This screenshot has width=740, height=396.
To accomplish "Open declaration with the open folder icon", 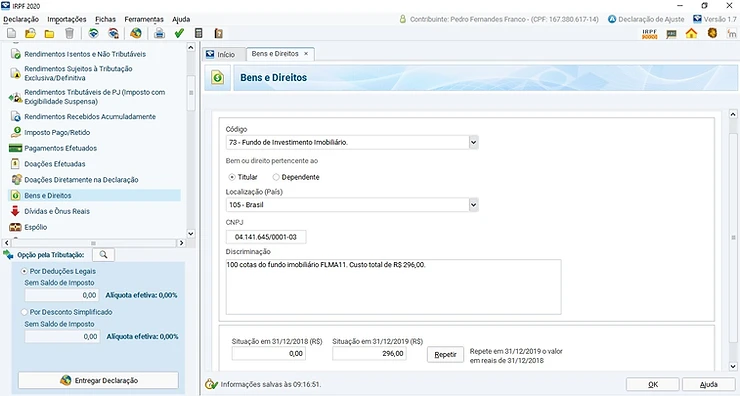I will tap(30, 34).
